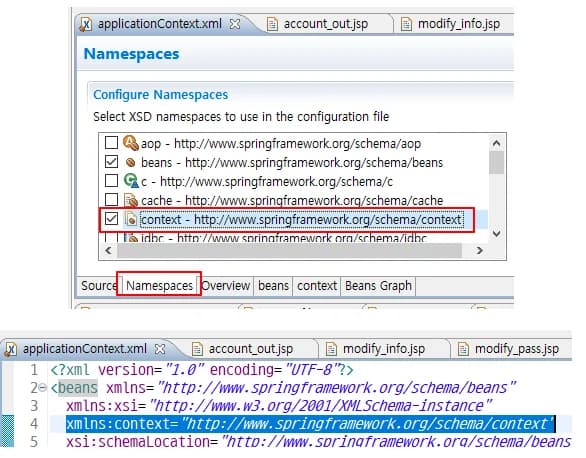The height and width of the screenshot is (458, 586).
Task: Click the horizontal scrollbar right arrow
Action: pos(480,250)
